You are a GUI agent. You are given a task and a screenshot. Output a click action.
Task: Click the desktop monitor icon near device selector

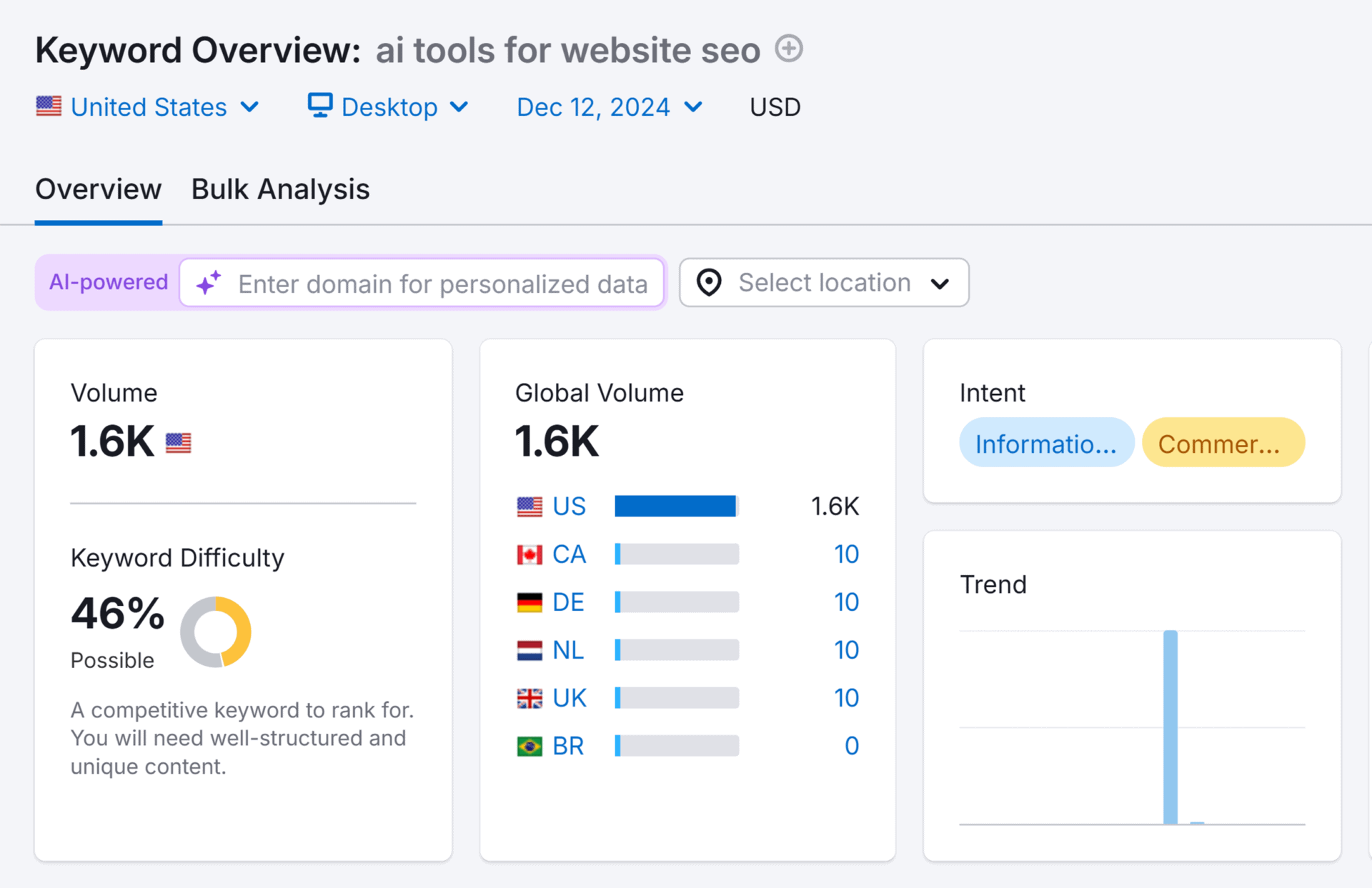click(x=319, y=105)
